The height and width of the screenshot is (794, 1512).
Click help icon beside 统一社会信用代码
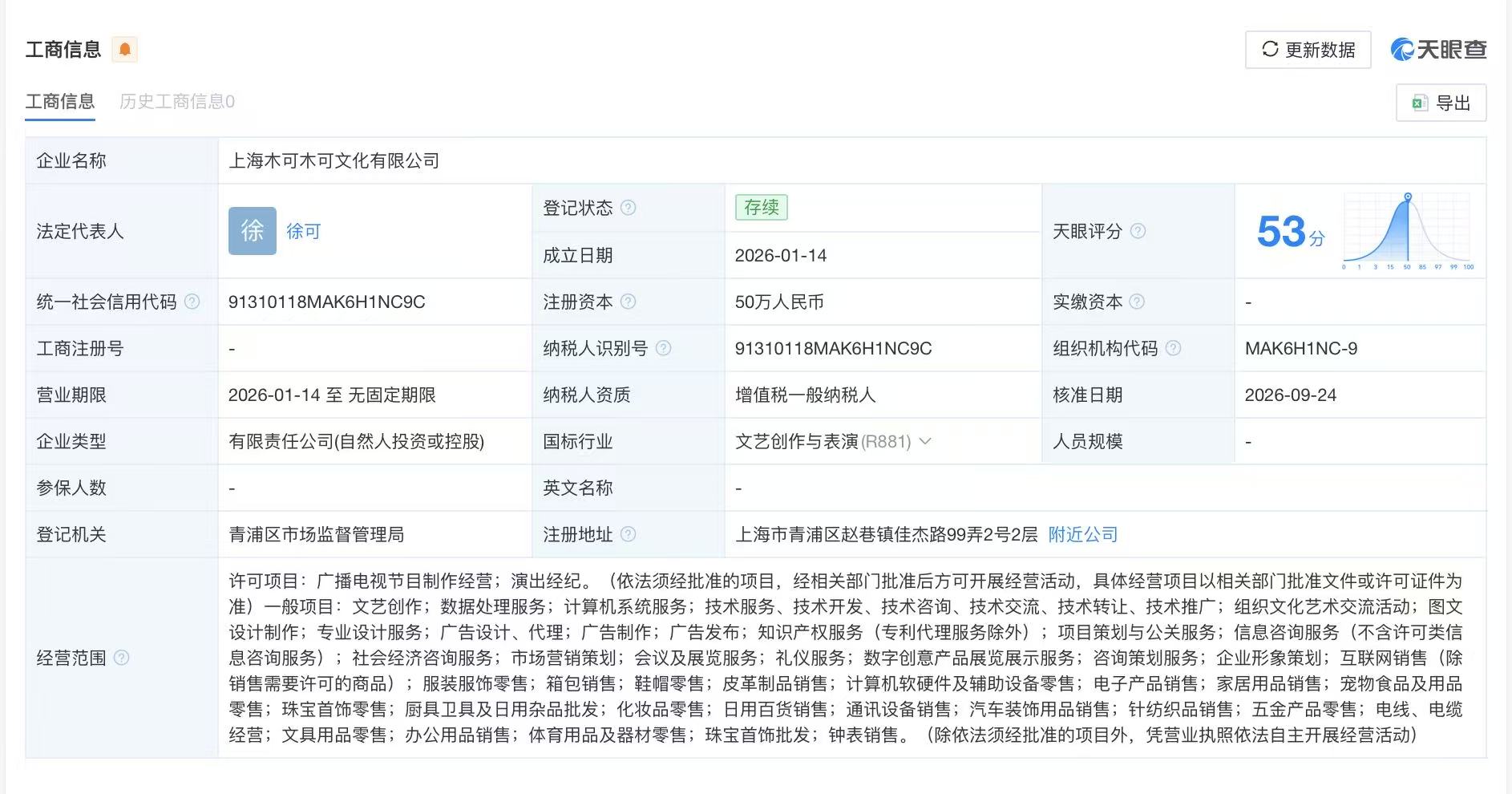pyautogui.click(x=192, y=302)
